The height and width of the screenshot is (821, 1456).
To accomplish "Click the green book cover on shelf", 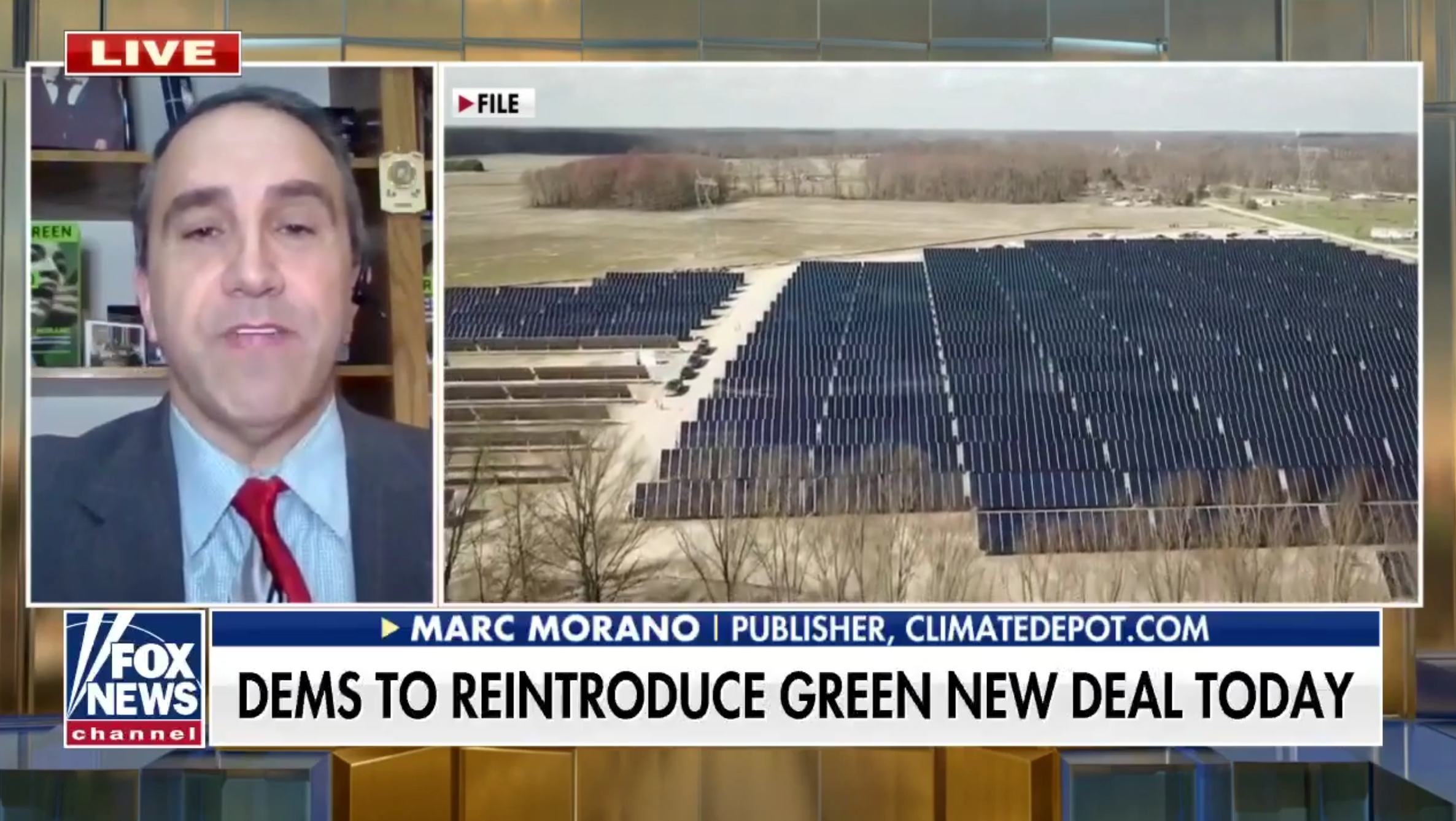I will (55, 293).
